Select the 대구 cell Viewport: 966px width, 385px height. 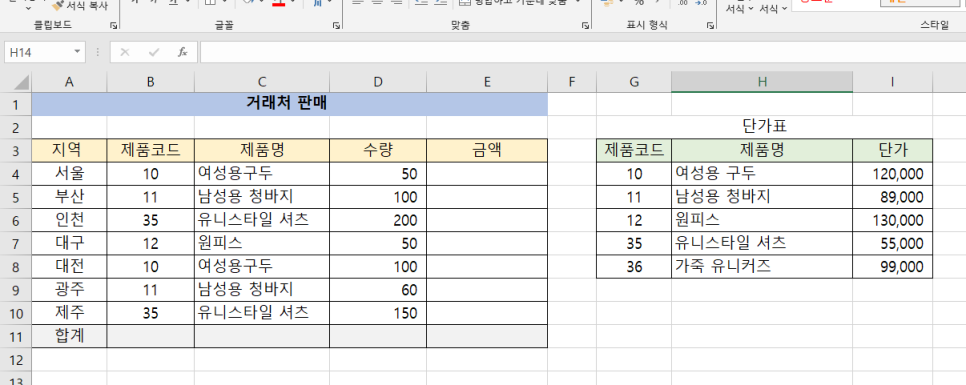69,243
